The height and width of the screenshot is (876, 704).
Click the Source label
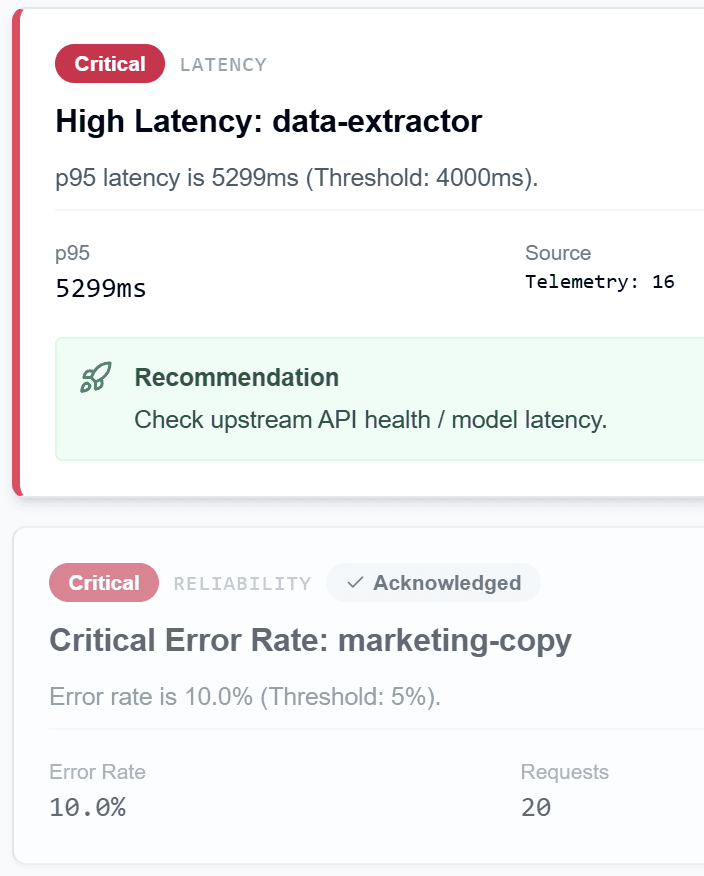click(x=558, y=253)
